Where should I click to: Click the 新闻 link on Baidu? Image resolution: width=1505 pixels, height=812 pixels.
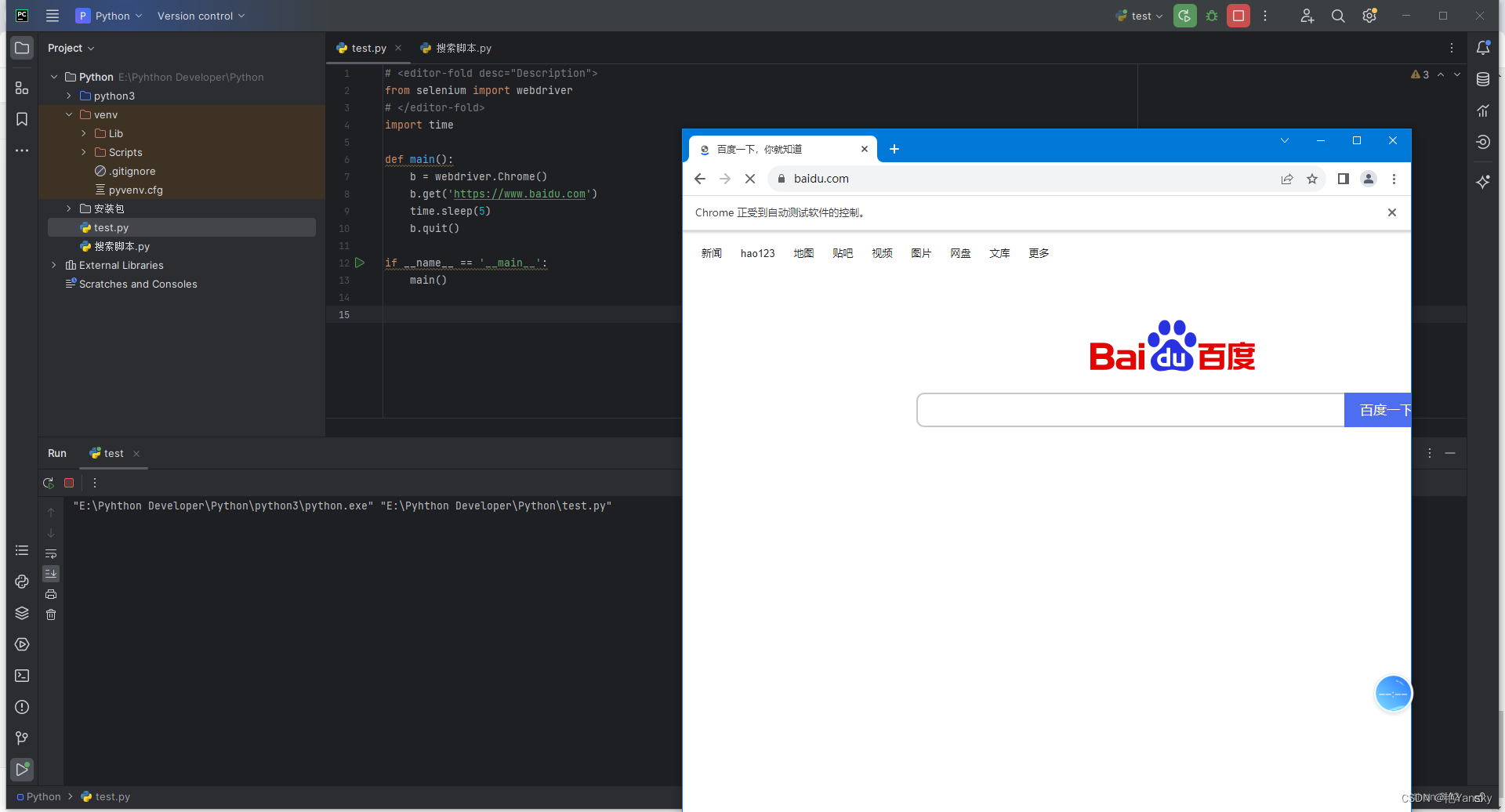coord(711,253)
